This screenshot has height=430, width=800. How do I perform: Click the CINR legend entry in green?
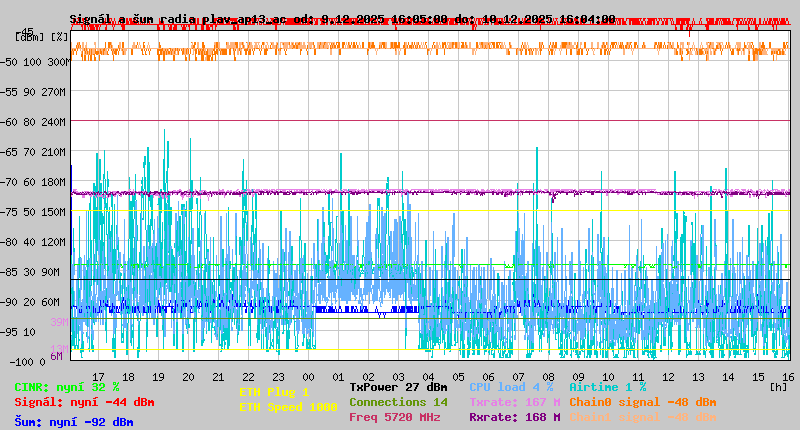(x=67, y=387)
